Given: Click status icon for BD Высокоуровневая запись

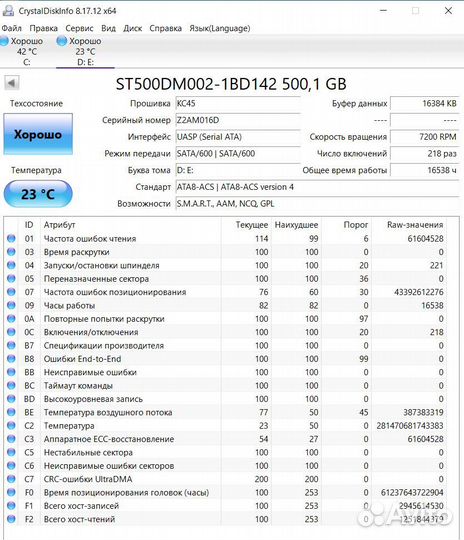Looking at the screenshot, I should coord(11,399).
